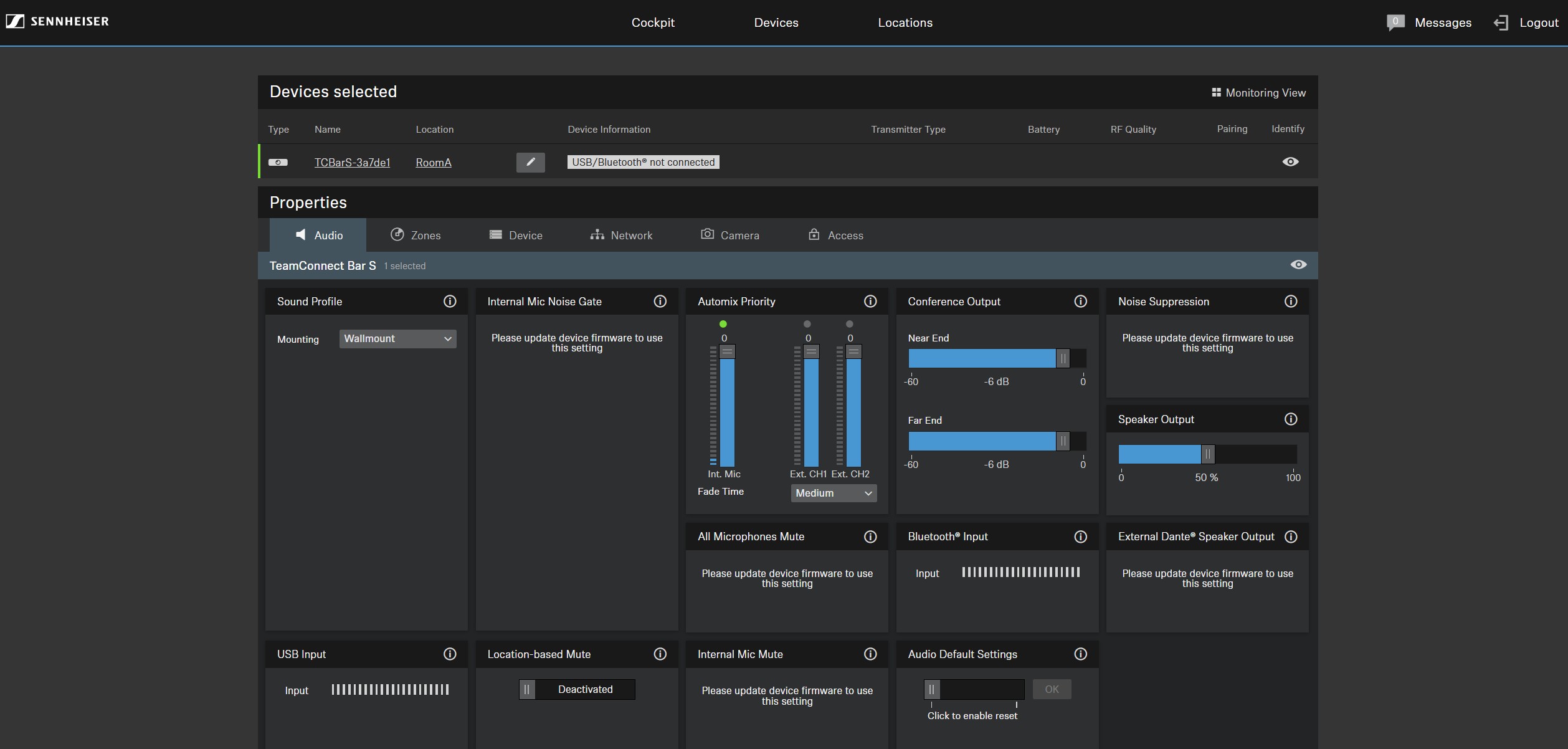Show Speaker Output info

1291,419
